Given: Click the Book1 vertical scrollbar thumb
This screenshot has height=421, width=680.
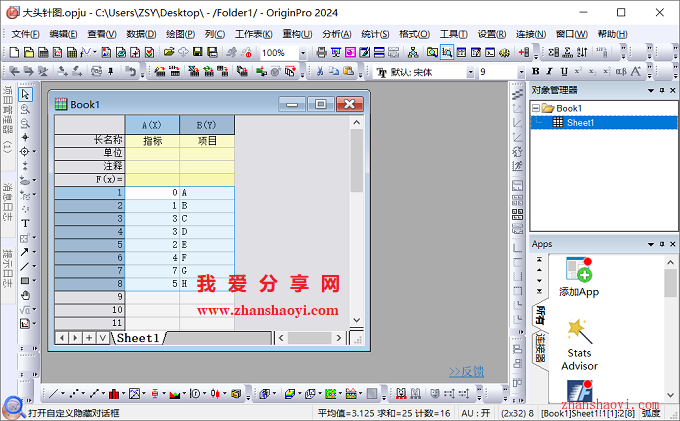Looking at the screenshot, I should pos(356,161).
